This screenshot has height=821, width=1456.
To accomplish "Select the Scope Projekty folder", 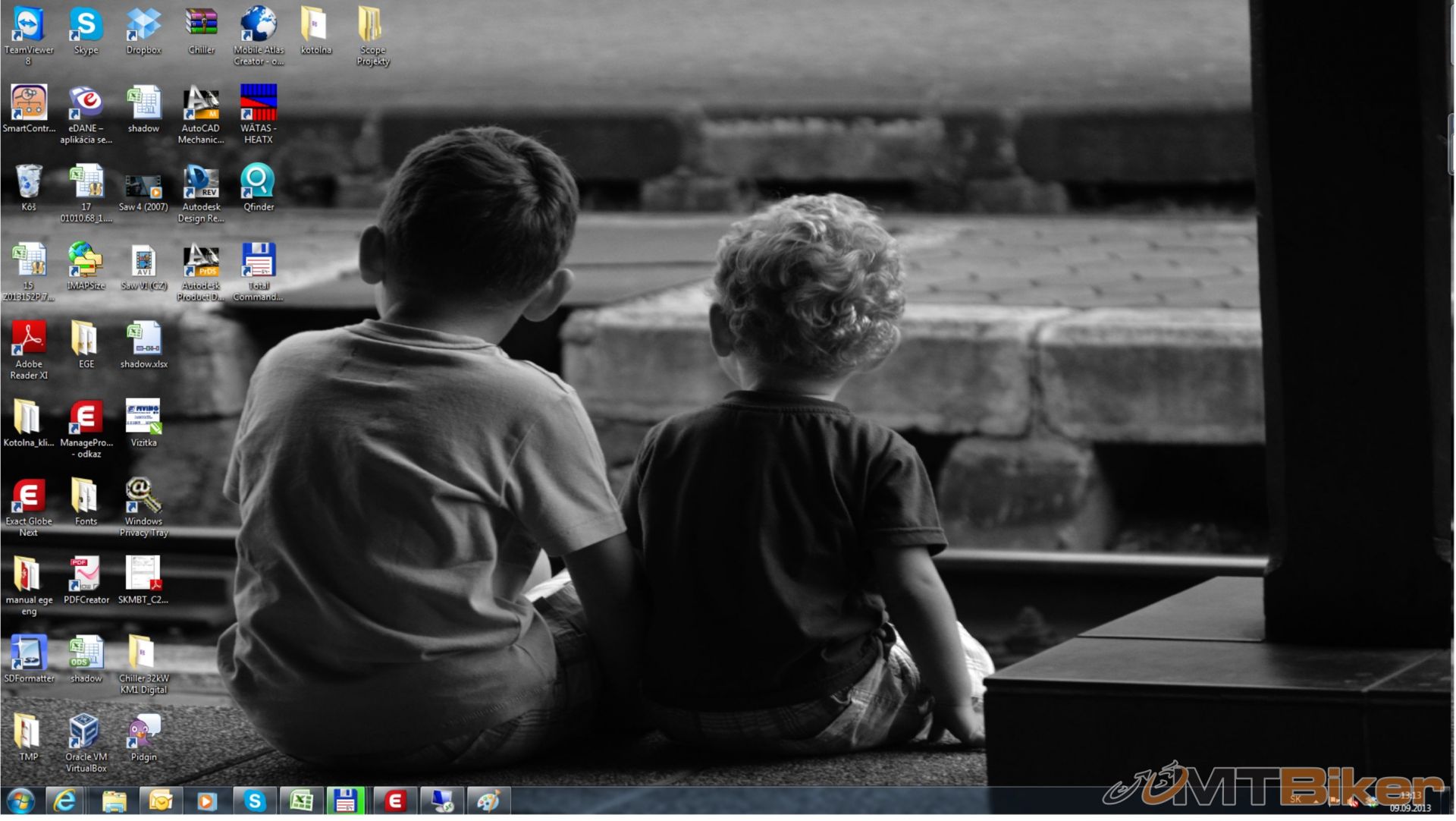I will pyautogui.click(x=372, y=27).
